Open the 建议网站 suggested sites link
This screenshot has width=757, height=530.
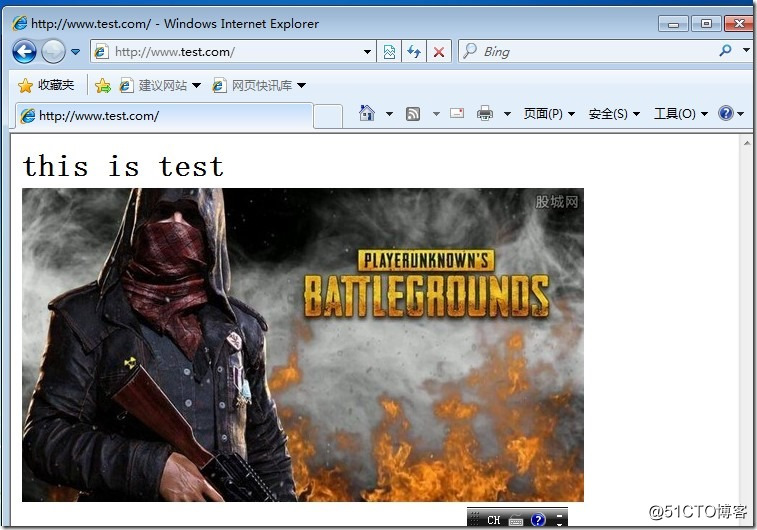[x=154, y=85]
